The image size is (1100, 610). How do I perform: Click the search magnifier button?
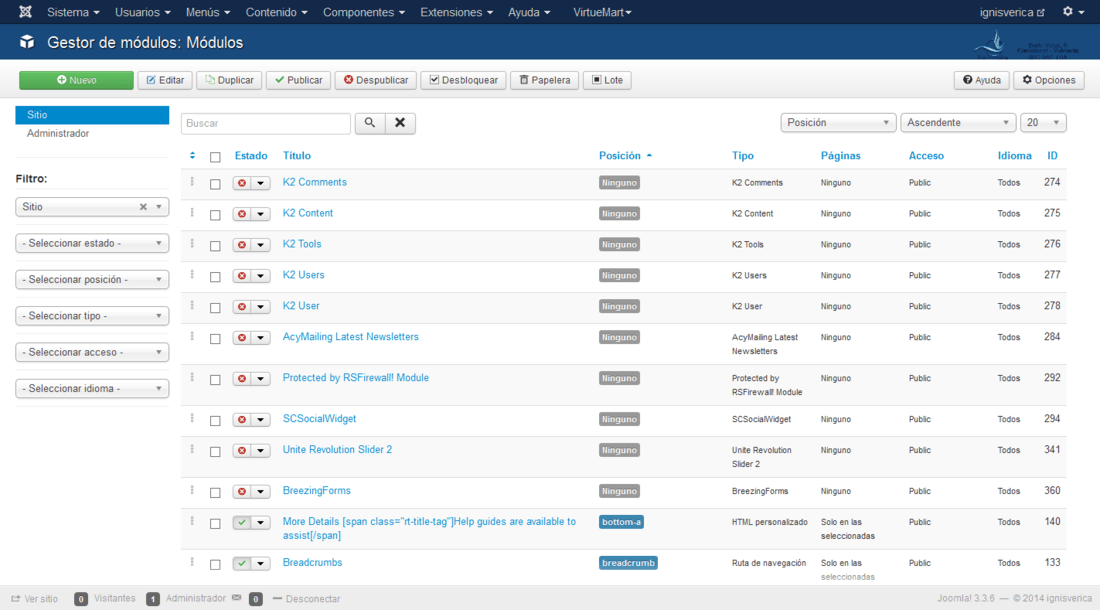(370, 123)
